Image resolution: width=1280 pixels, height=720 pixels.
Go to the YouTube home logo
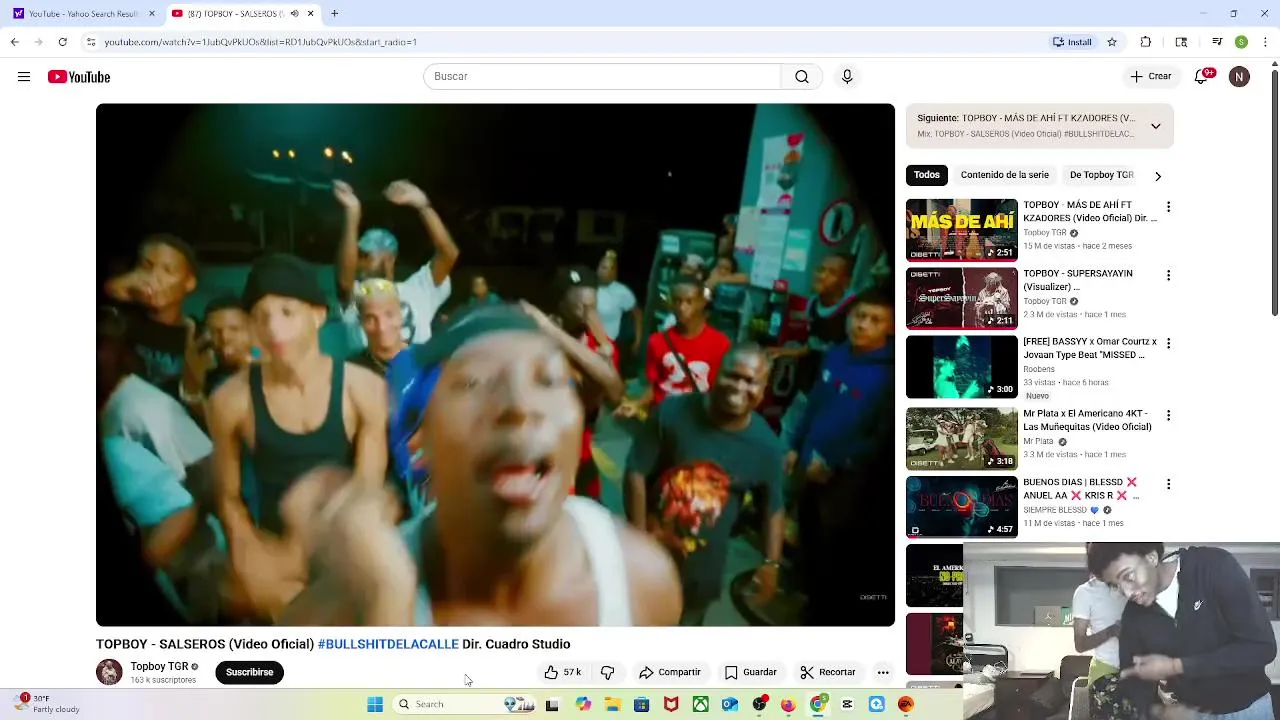pyautogui.click(x=79, y=77)
